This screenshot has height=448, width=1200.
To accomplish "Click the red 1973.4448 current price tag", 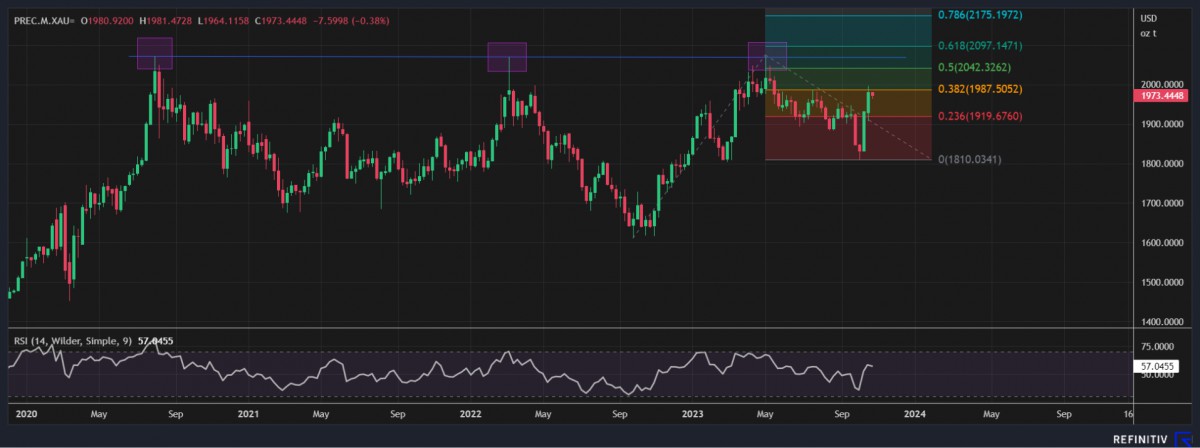I will click(x=1163, y=96).
